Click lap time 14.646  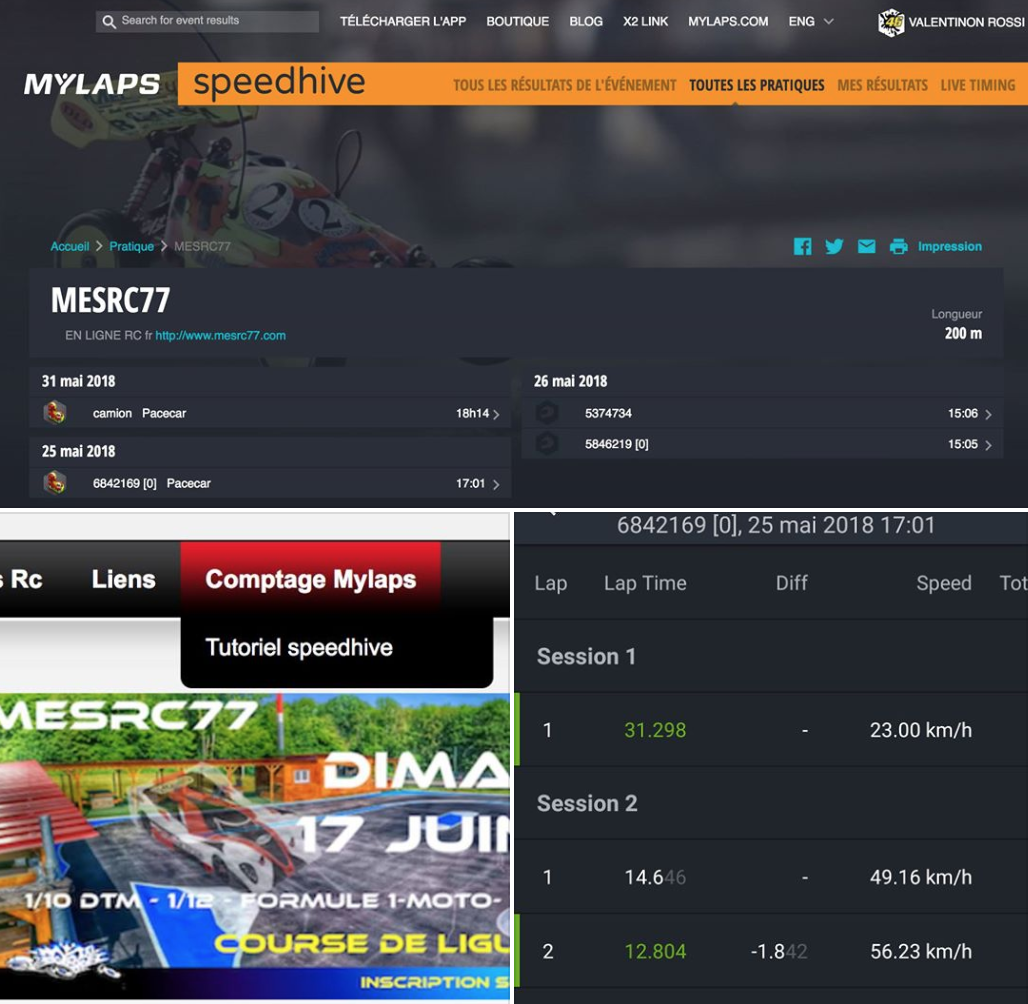(x=655, y=877)
